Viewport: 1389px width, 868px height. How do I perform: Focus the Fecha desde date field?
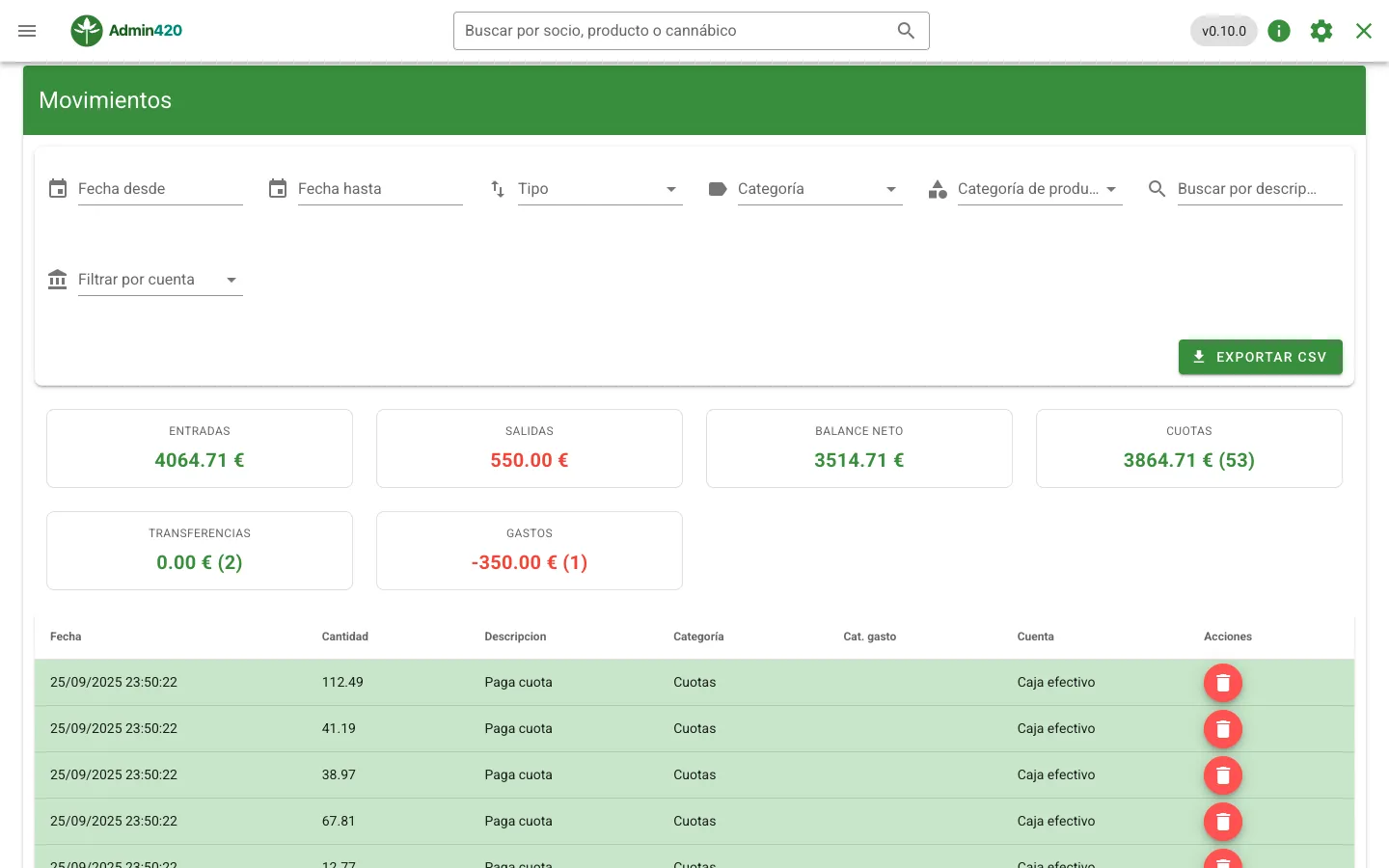pyautogui.click(x=160, y=189)
